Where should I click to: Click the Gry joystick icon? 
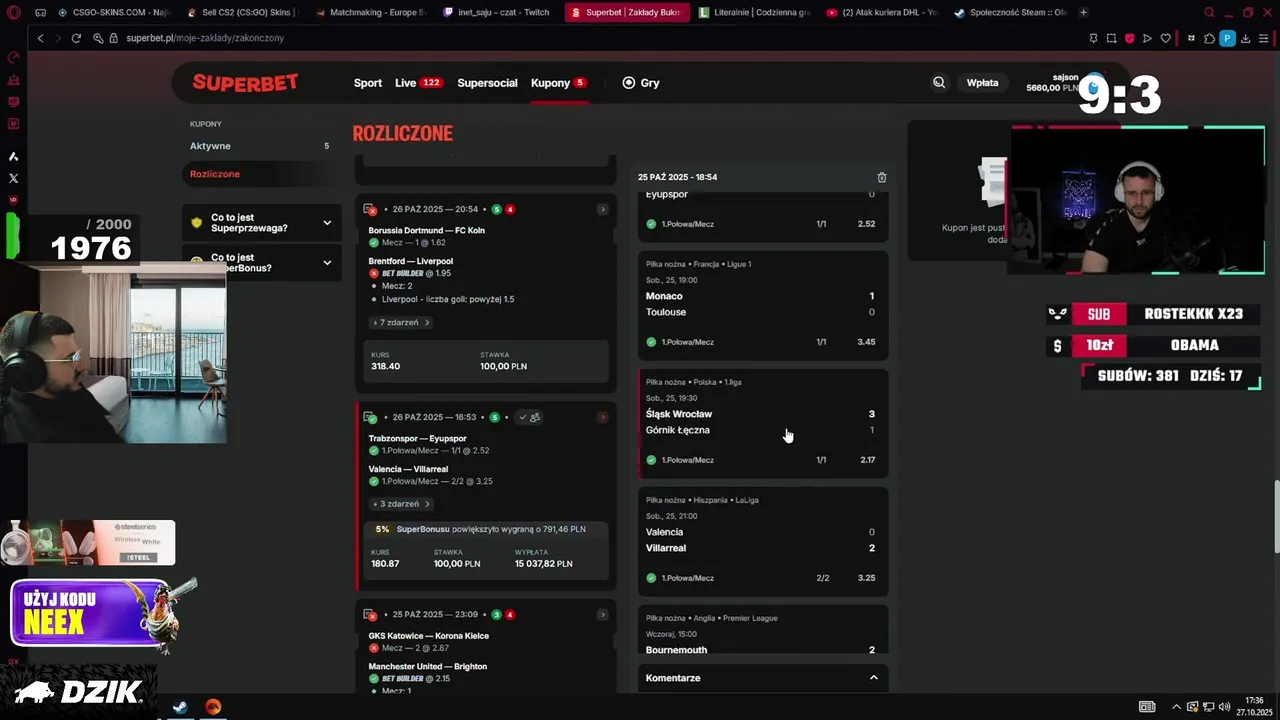coord(629,83)
